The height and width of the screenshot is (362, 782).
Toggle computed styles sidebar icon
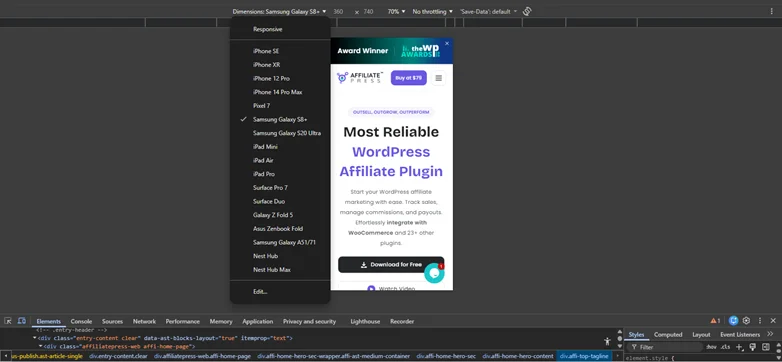coord(766,347)
